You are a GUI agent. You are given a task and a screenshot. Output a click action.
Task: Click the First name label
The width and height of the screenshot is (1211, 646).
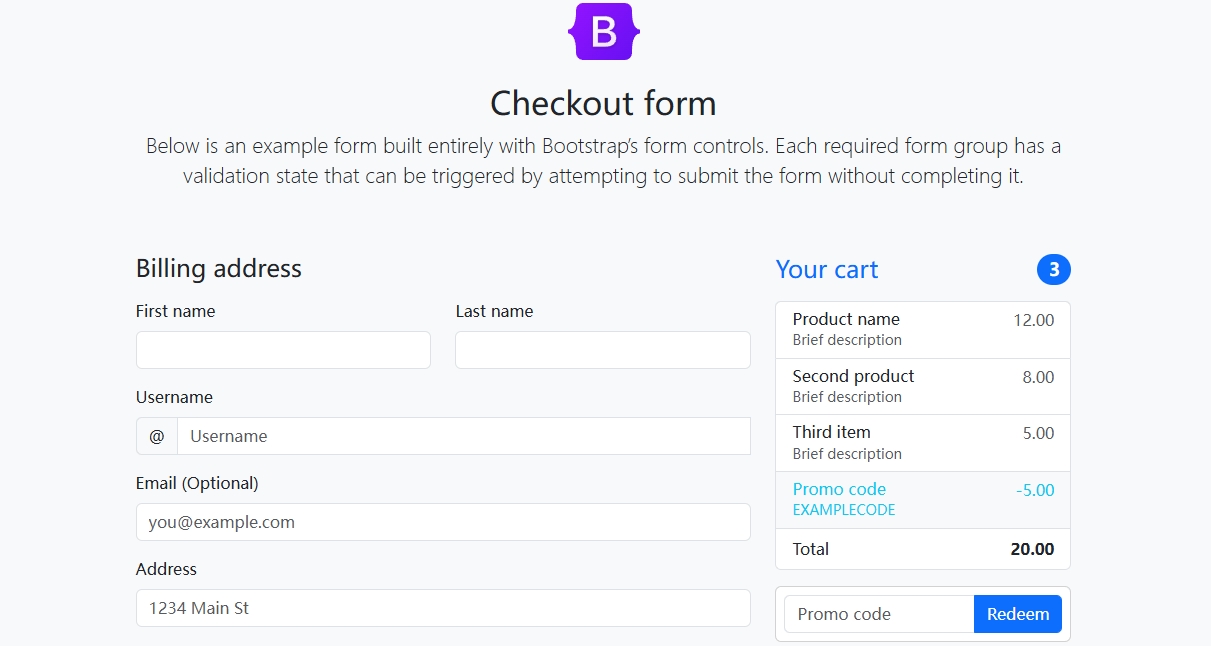[176, 311]
